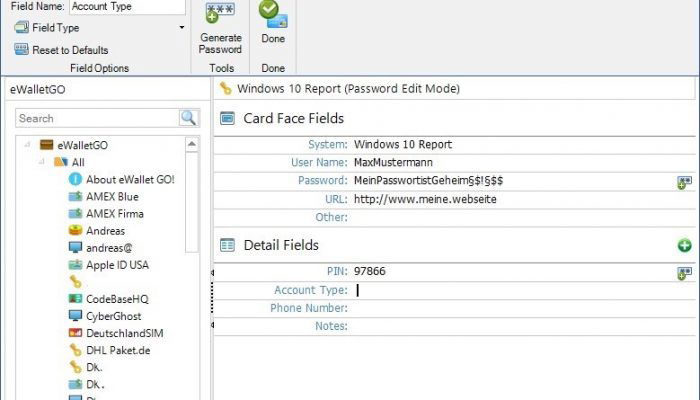The width and height of the screenshot is (700, 400).
Task: Click the PIN value 97866
Action: [370, 271]
